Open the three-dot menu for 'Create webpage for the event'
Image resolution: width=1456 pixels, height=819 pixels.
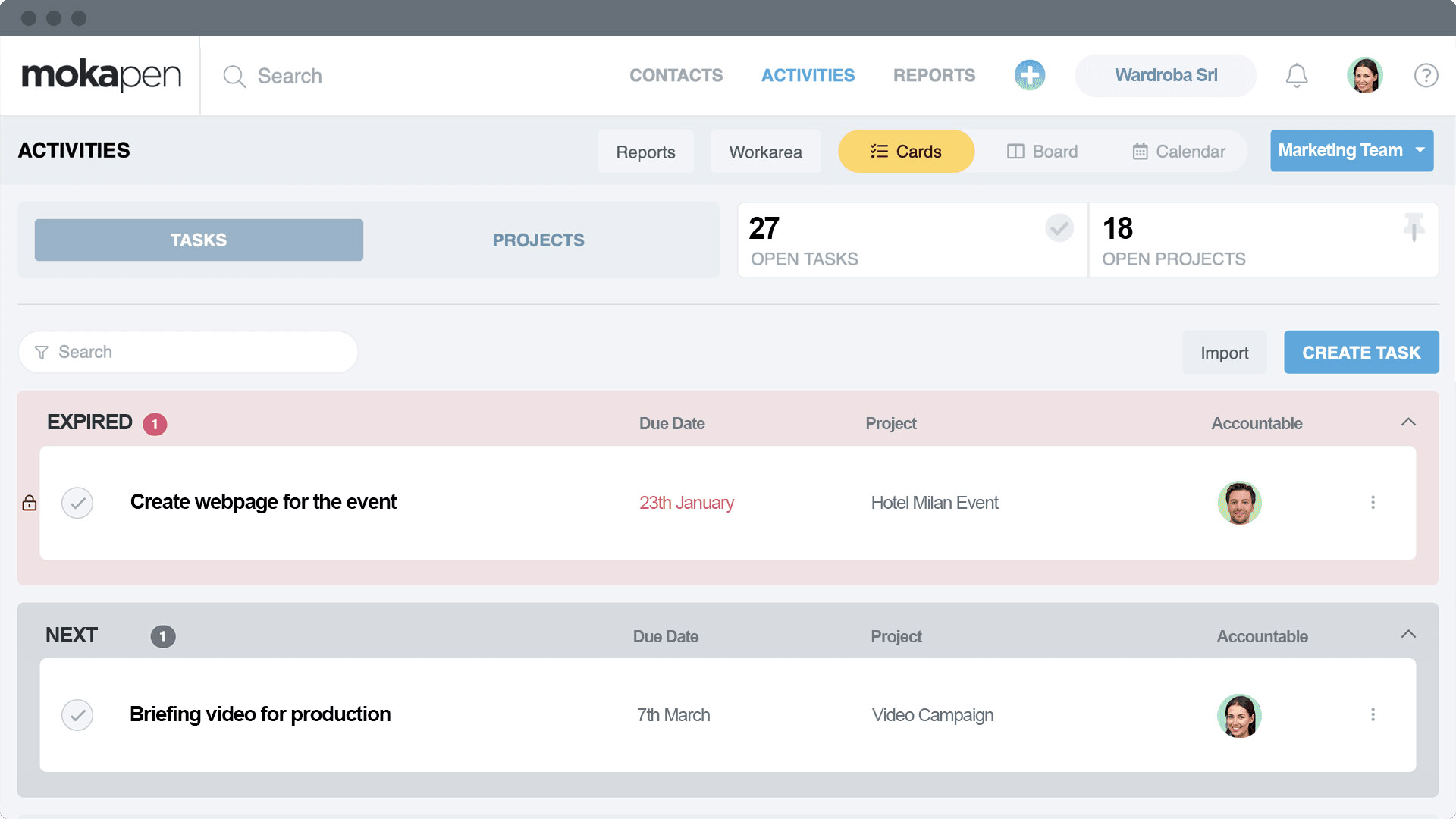tap(1373, 502)
